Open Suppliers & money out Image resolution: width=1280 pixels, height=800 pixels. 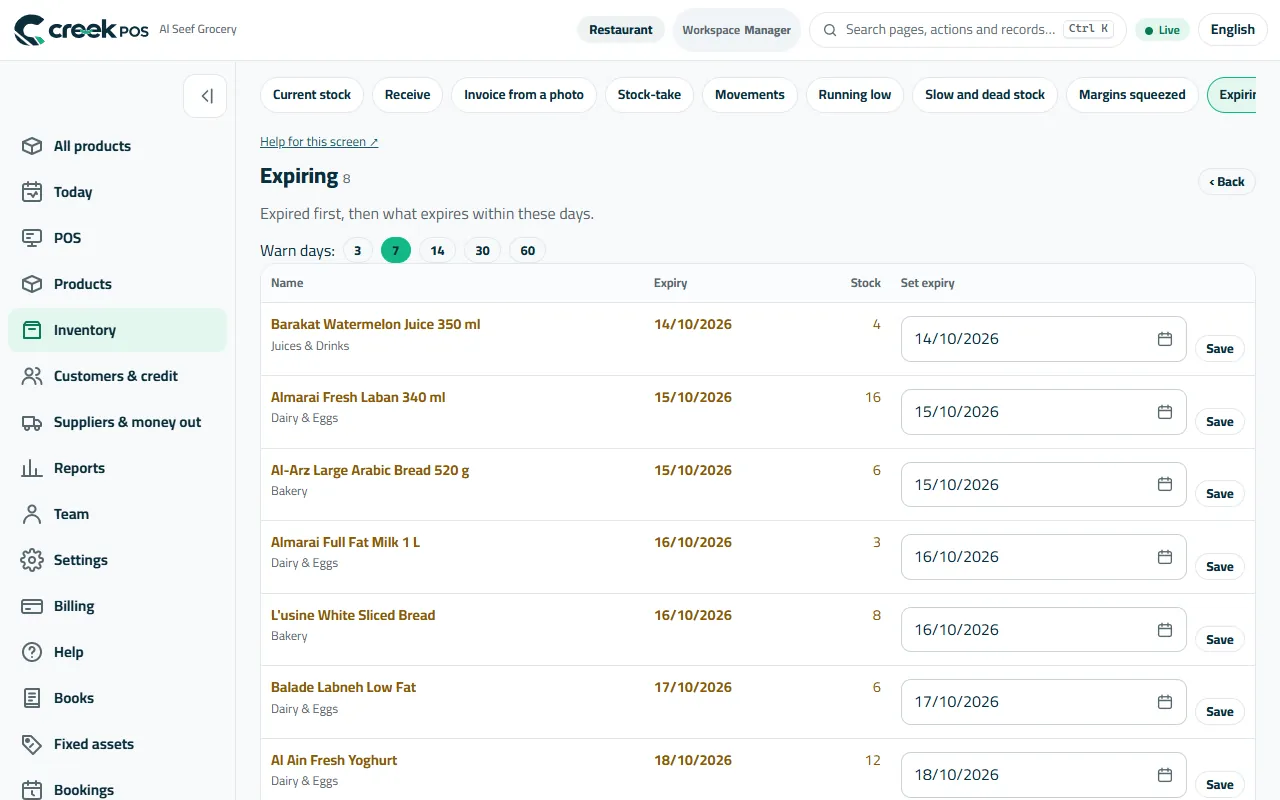click(x=117, y=422)
